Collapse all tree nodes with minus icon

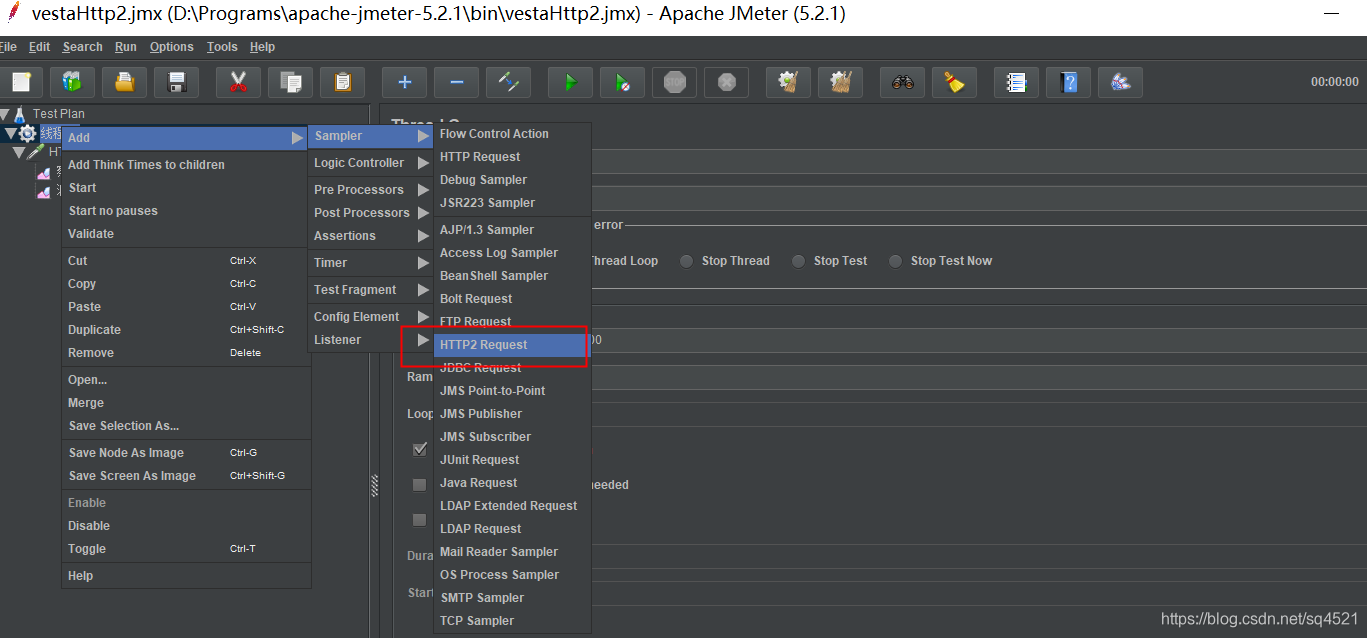(456, 82)
